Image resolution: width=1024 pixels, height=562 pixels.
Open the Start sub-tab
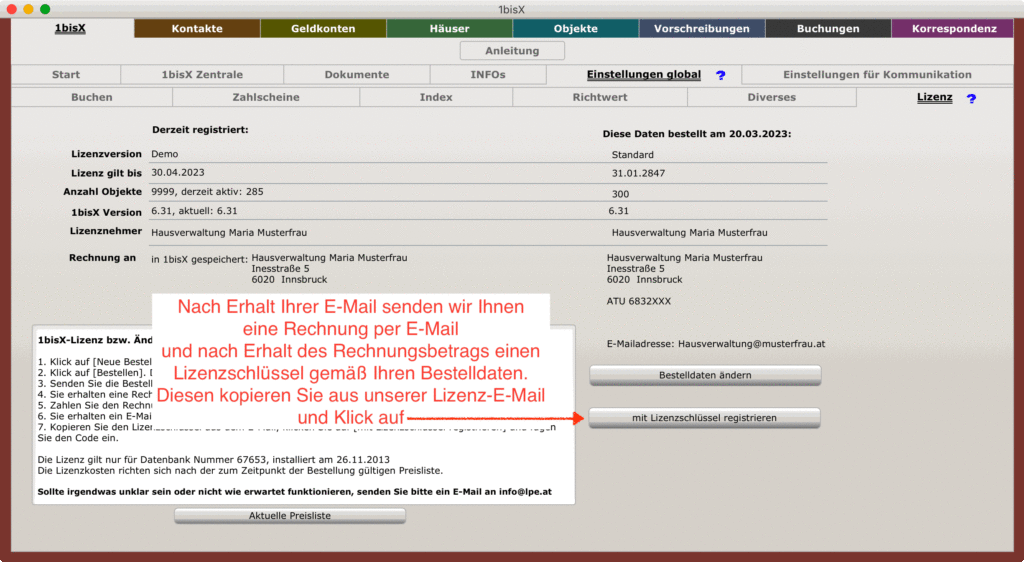coord(66,75)
